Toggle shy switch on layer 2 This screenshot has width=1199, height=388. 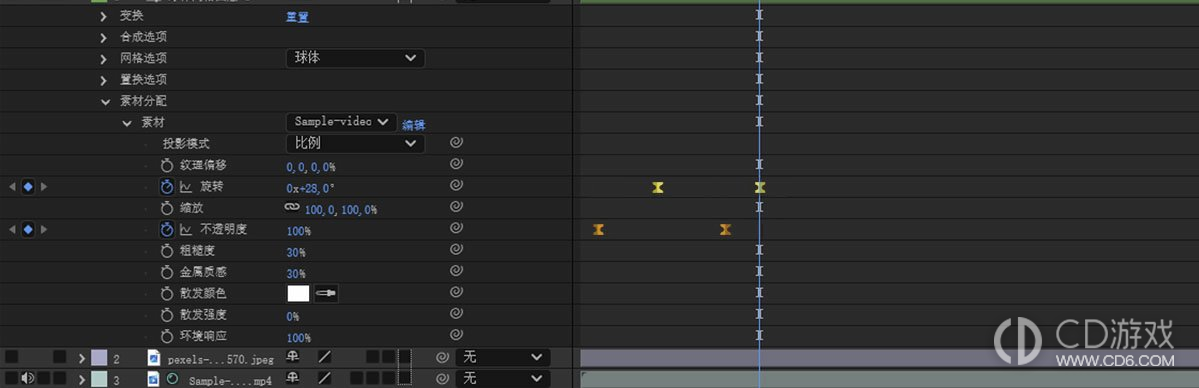pos(292,357)
